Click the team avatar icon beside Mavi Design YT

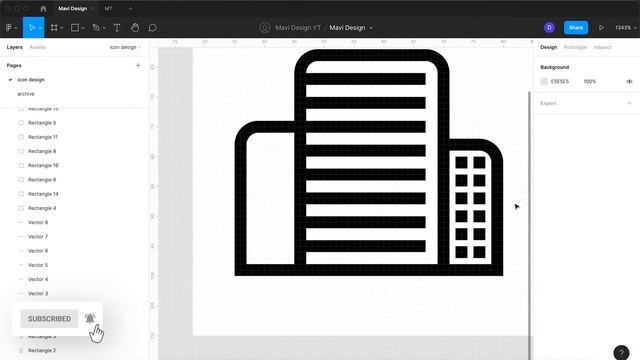point(264,28)
